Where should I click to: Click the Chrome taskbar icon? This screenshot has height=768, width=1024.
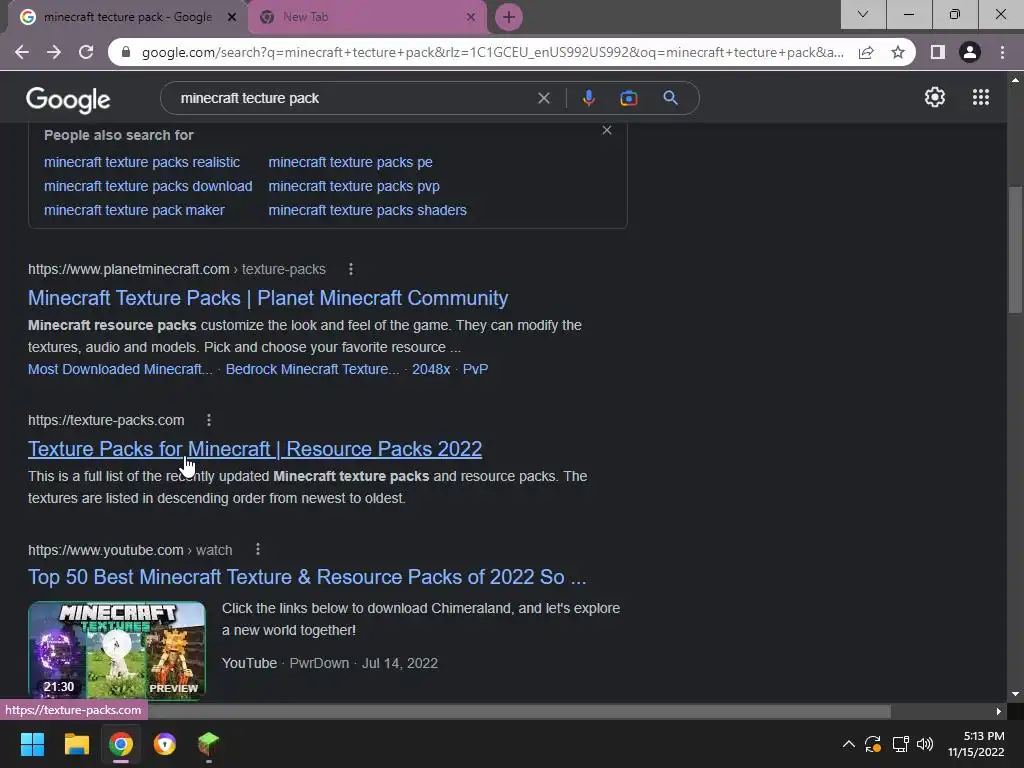(x=121, y=744)
